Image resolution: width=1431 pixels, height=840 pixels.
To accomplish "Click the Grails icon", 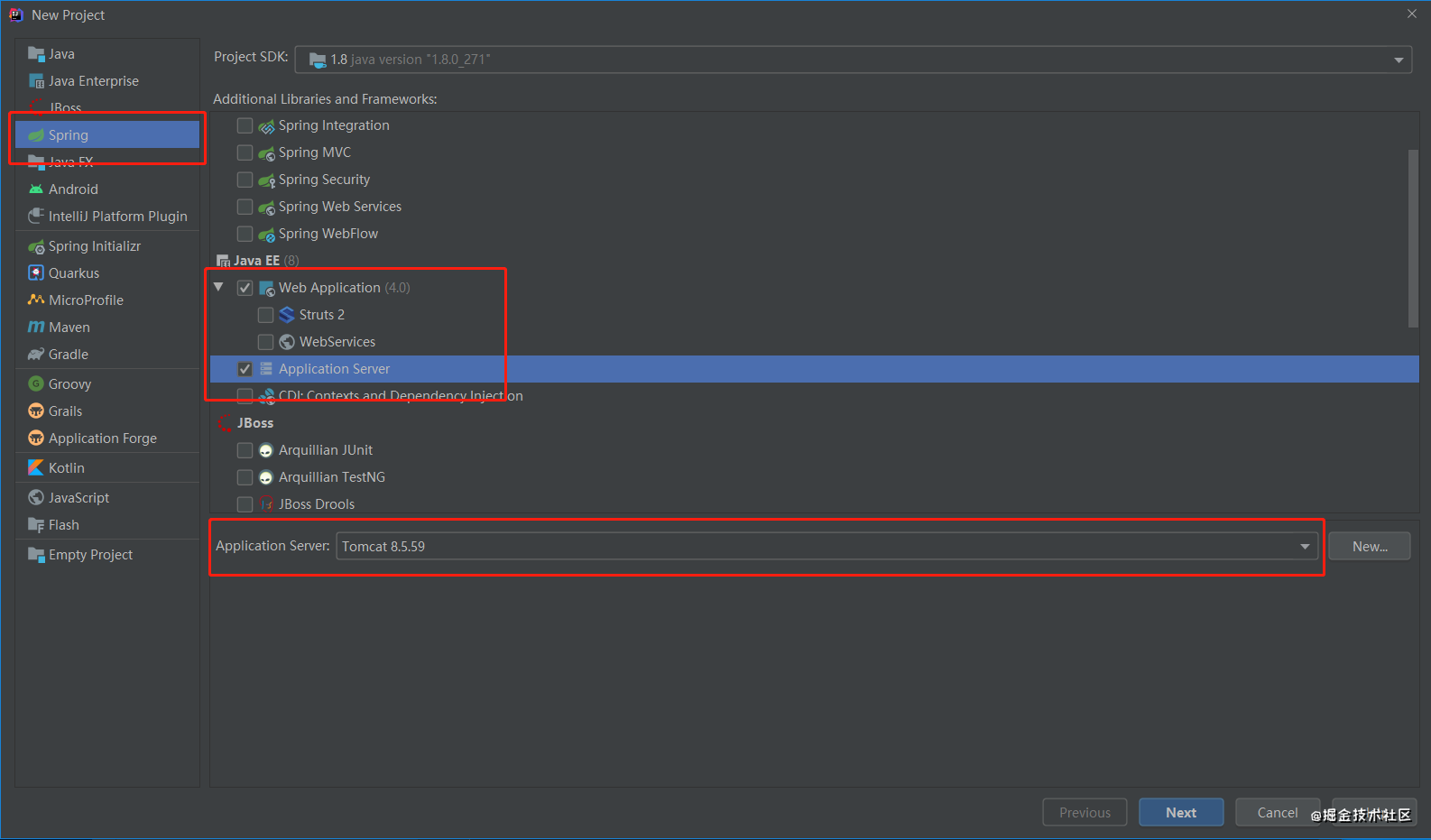I will pos(36,411).
